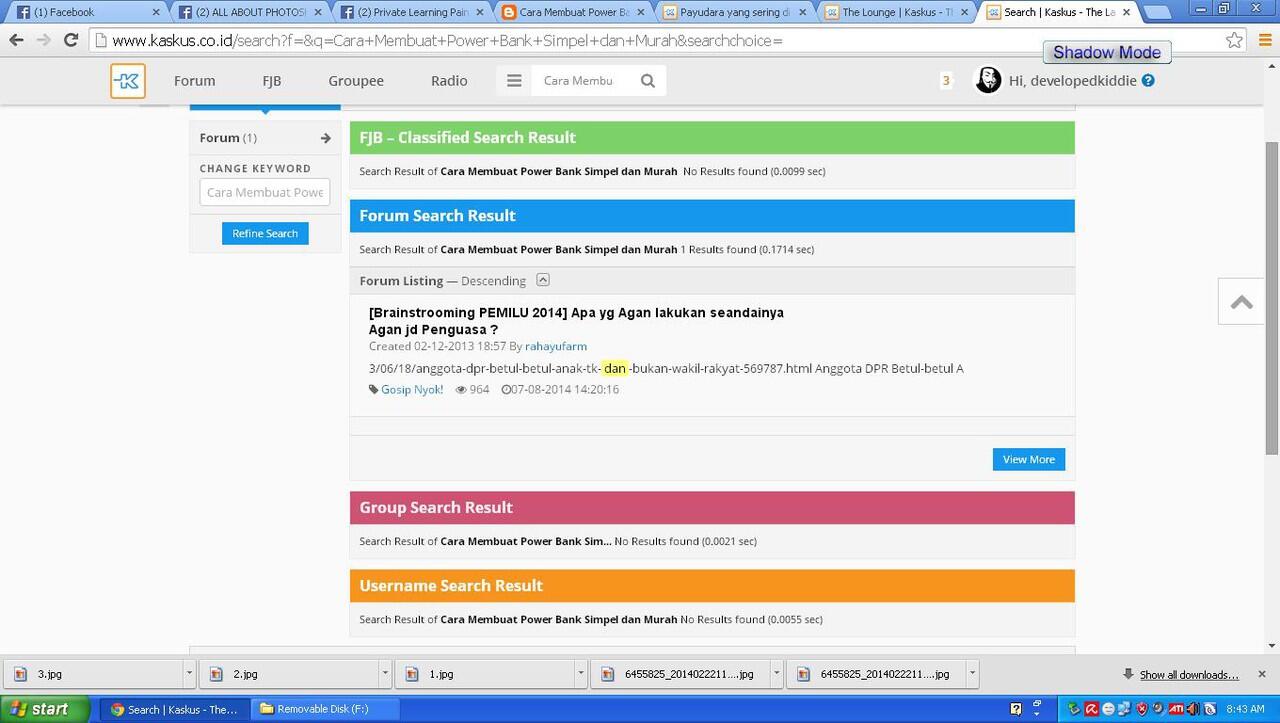Open the 1.jpg download item

[484, 674]
